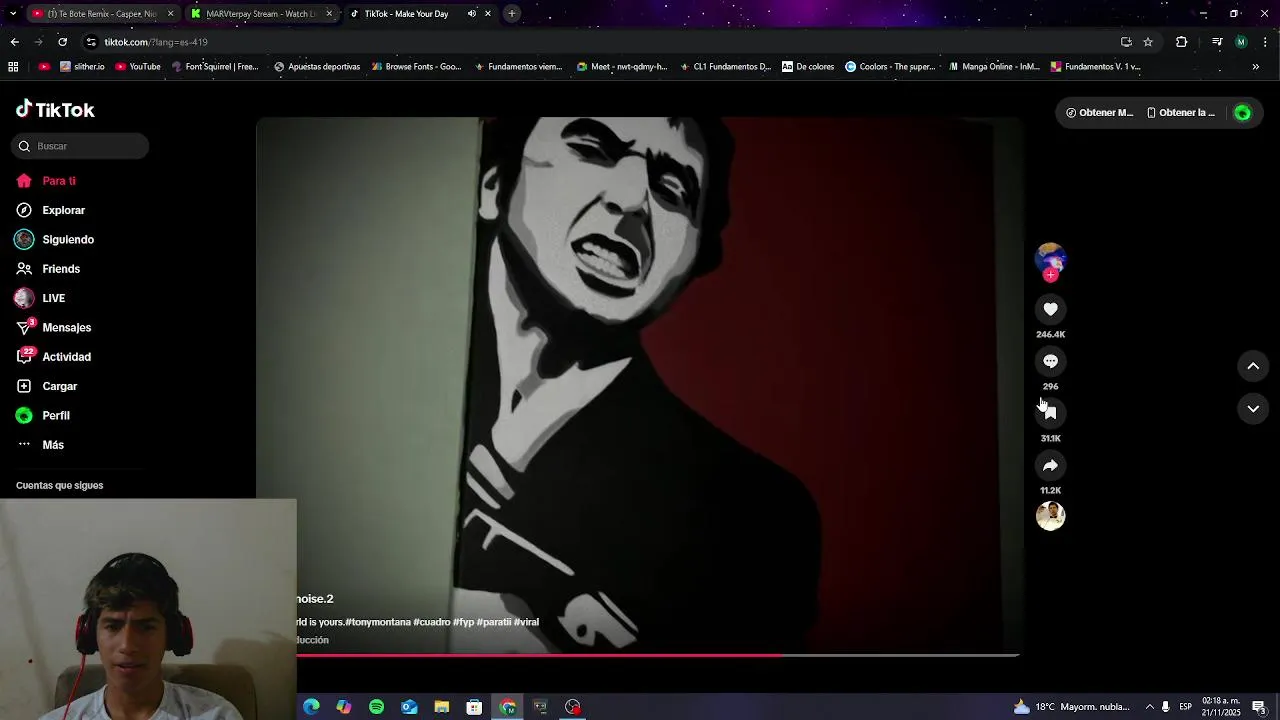Click the #tonymontana hashtag
1280x720 pixels.
pyautogui.click(x=378, y=622)
